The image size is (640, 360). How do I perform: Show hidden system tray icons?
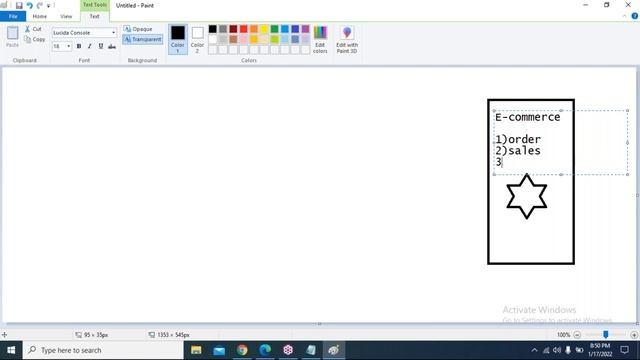click(x=534, y=350)
